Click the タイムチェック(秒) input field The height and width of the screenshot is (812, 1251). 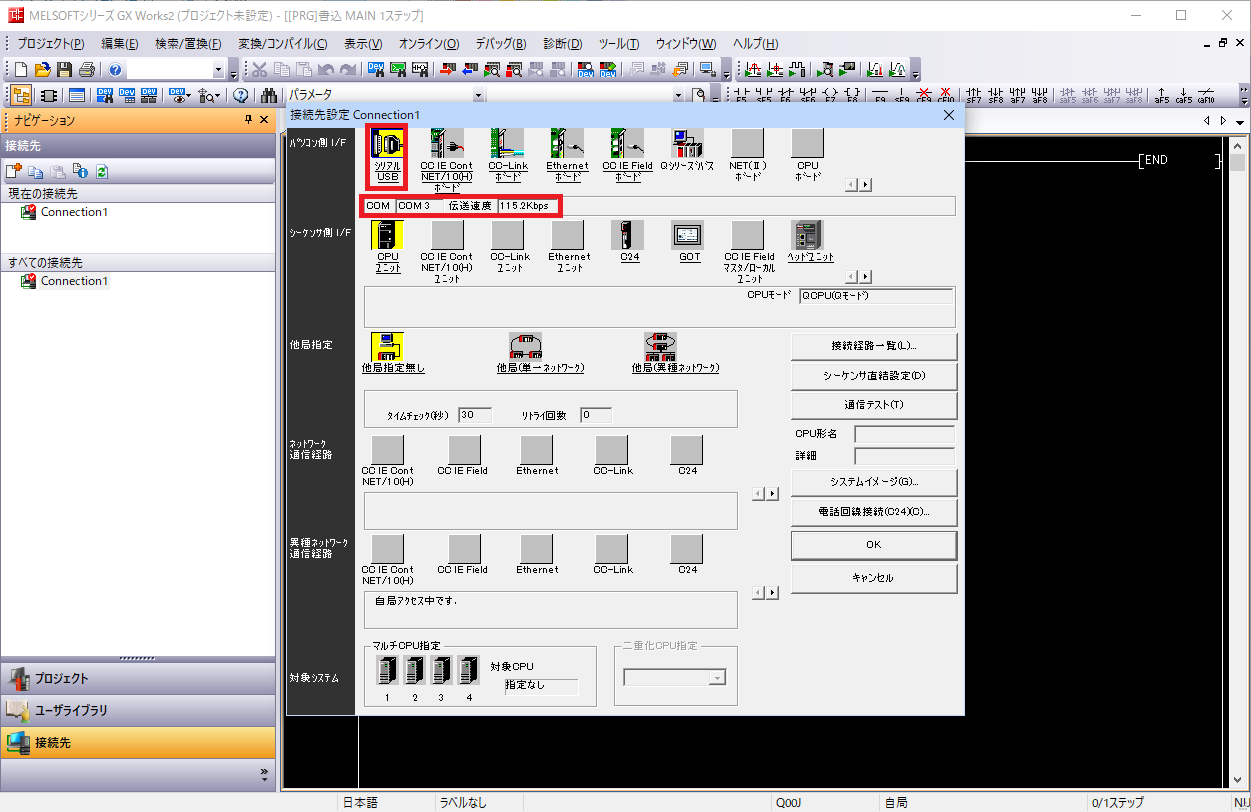coord(475,415)
